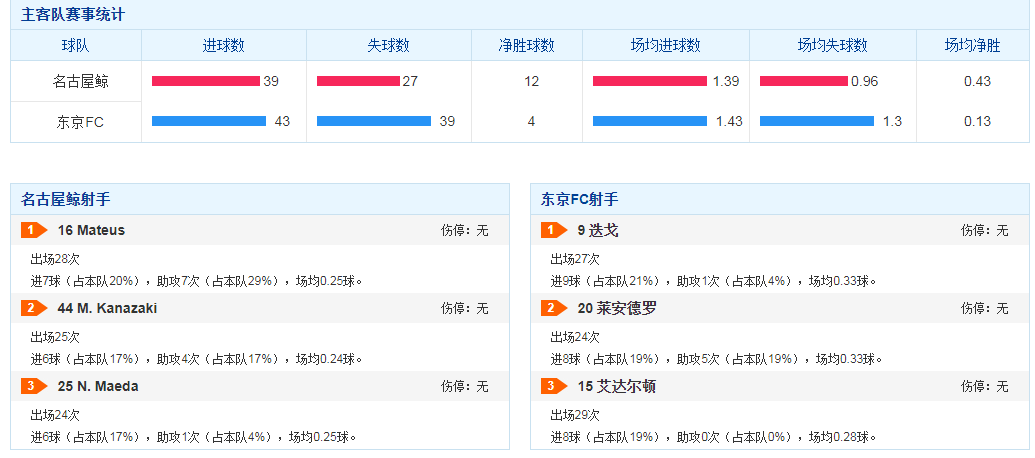Click rank 1 badge beside 16 Mateus
This screenshot has height=458, width=1035.
[34, 231]
